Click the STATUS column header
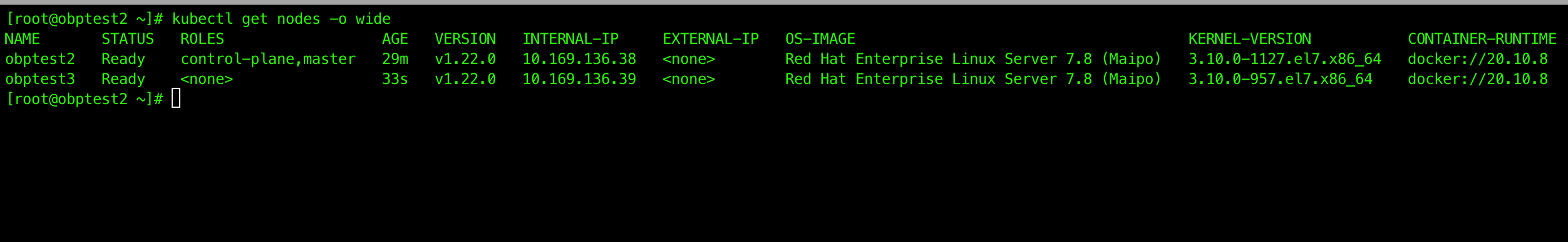Image resolution: width=1568 pixels, height=242 pixels. click(x=128, y=39)
